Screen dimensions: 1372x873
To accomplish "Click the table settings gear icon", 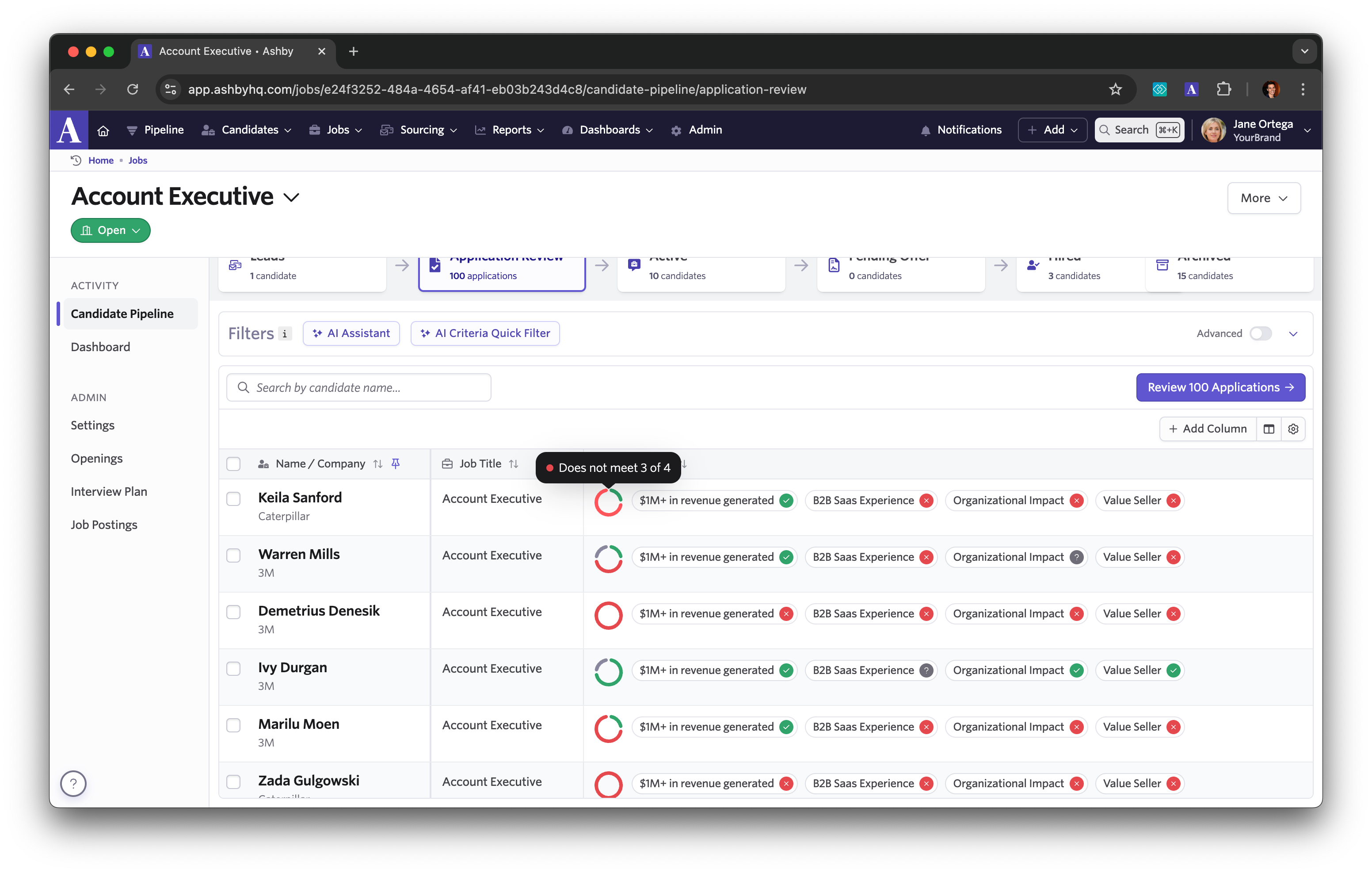I will [x=1293, y=429].
